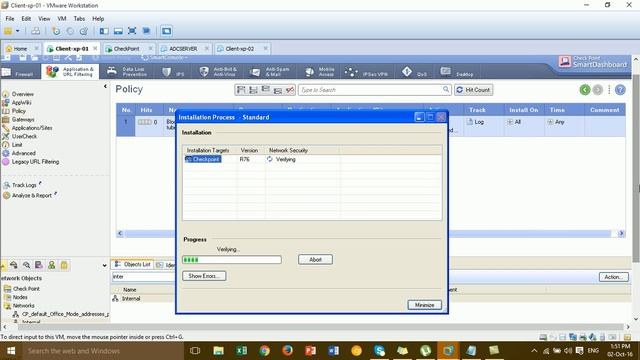Open the Desktop blade tab
The width and height of the screenshot is (640, 360).
(457, 73)
